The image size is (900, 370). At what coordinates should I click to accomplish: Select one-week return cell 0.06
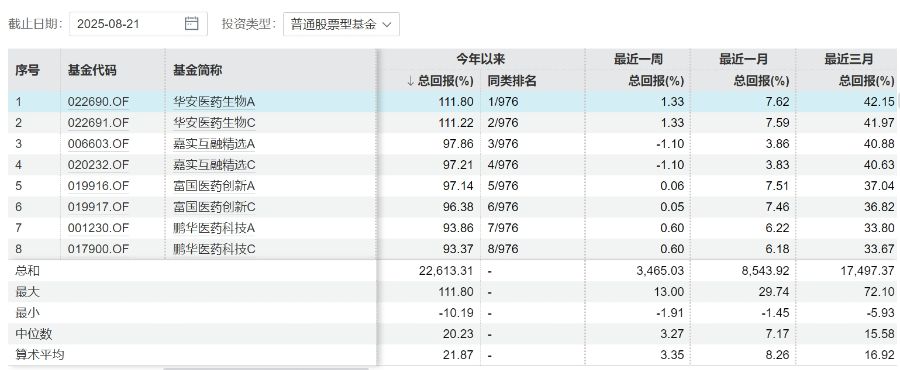(x=673, y=186)
